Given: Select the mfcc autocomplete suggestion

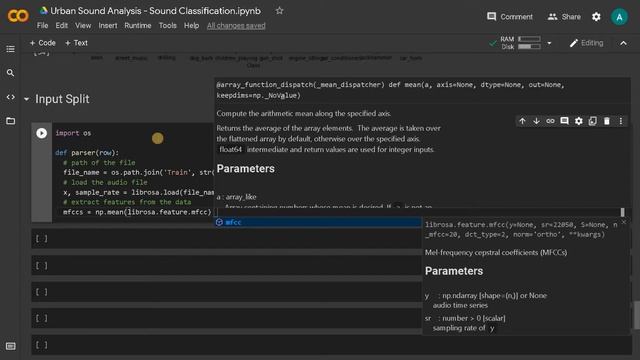Looking at the screenshot, I should tap(318, 222).
